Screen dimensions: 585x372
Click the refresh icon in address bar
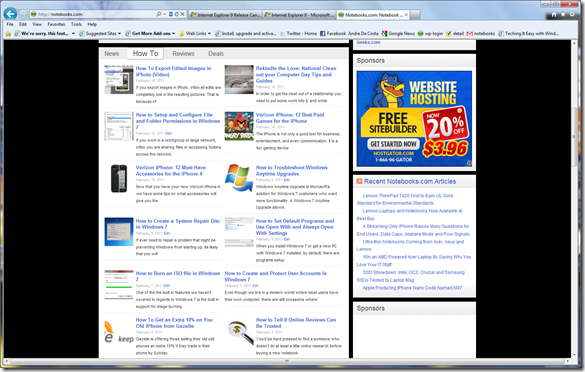[176, 14]
